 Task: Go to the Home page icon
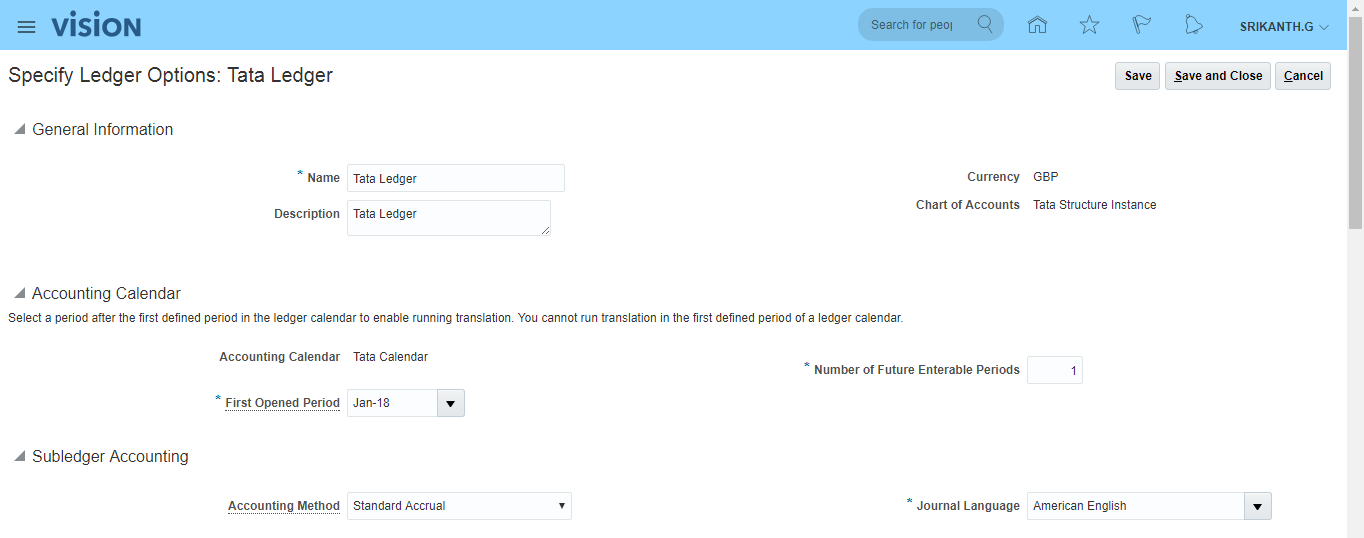pos(1037,25)
